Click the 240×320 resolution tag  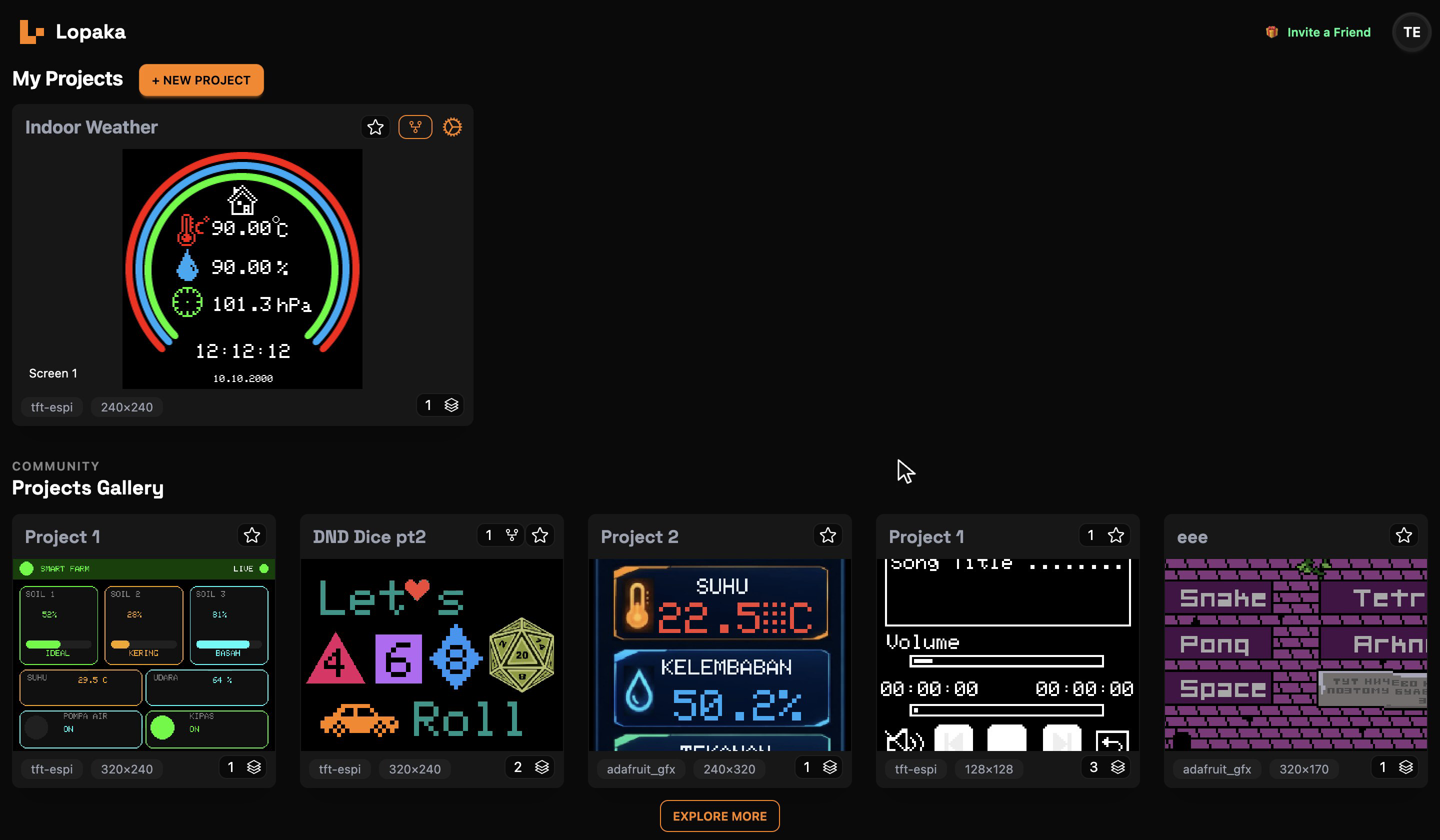(729, 769)
